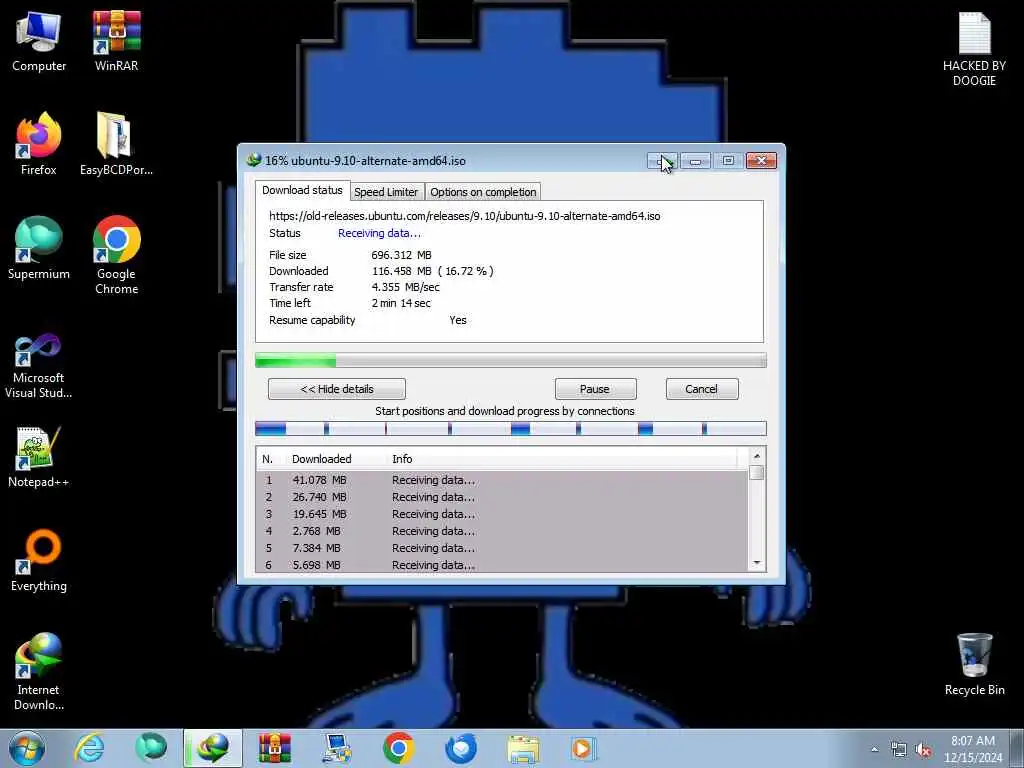
Task: Select connection row 2 with 26.740 MB
Action: point(502,497)
